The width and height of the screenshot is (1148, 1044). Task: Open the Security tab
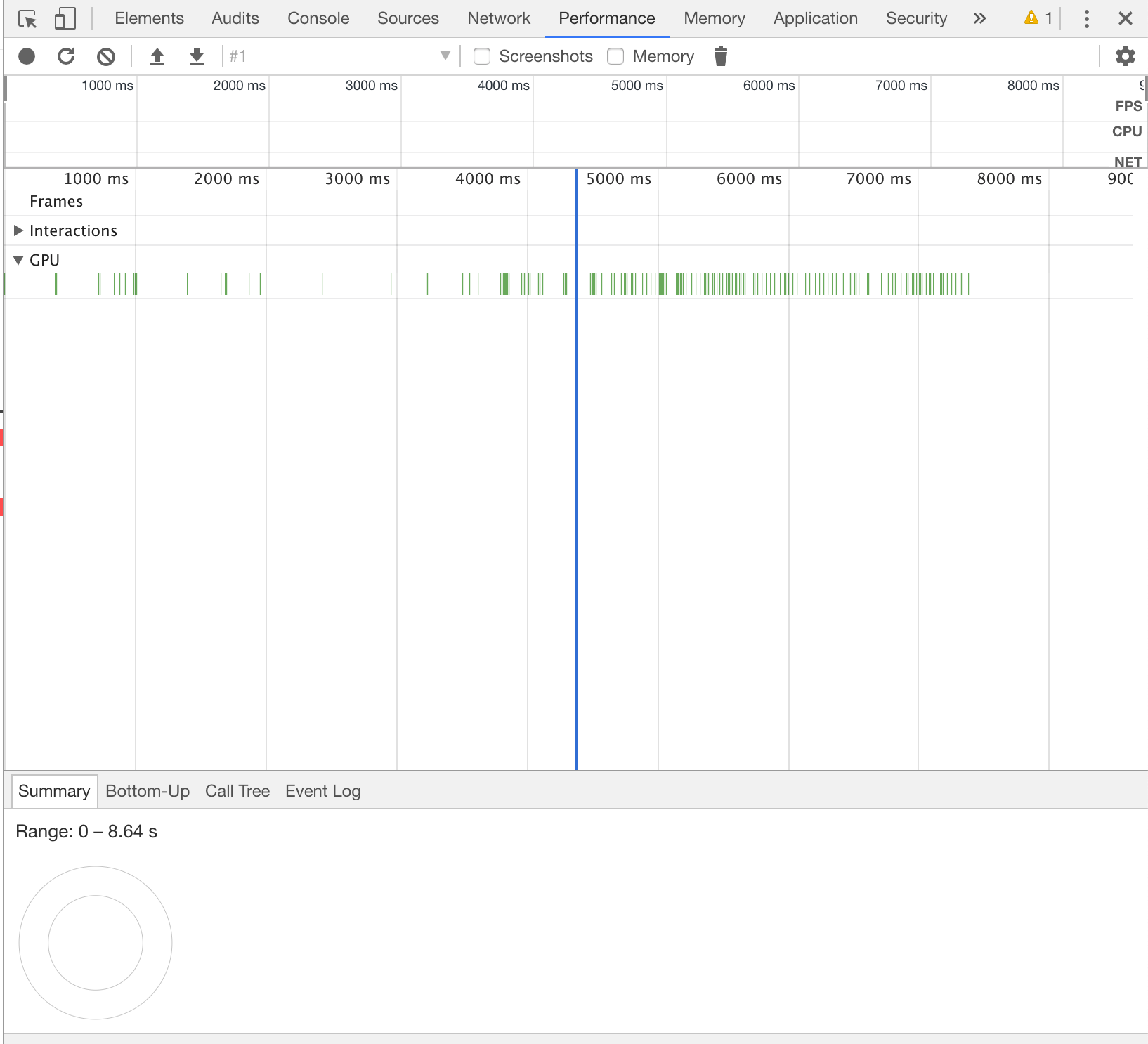click(916, 18)
